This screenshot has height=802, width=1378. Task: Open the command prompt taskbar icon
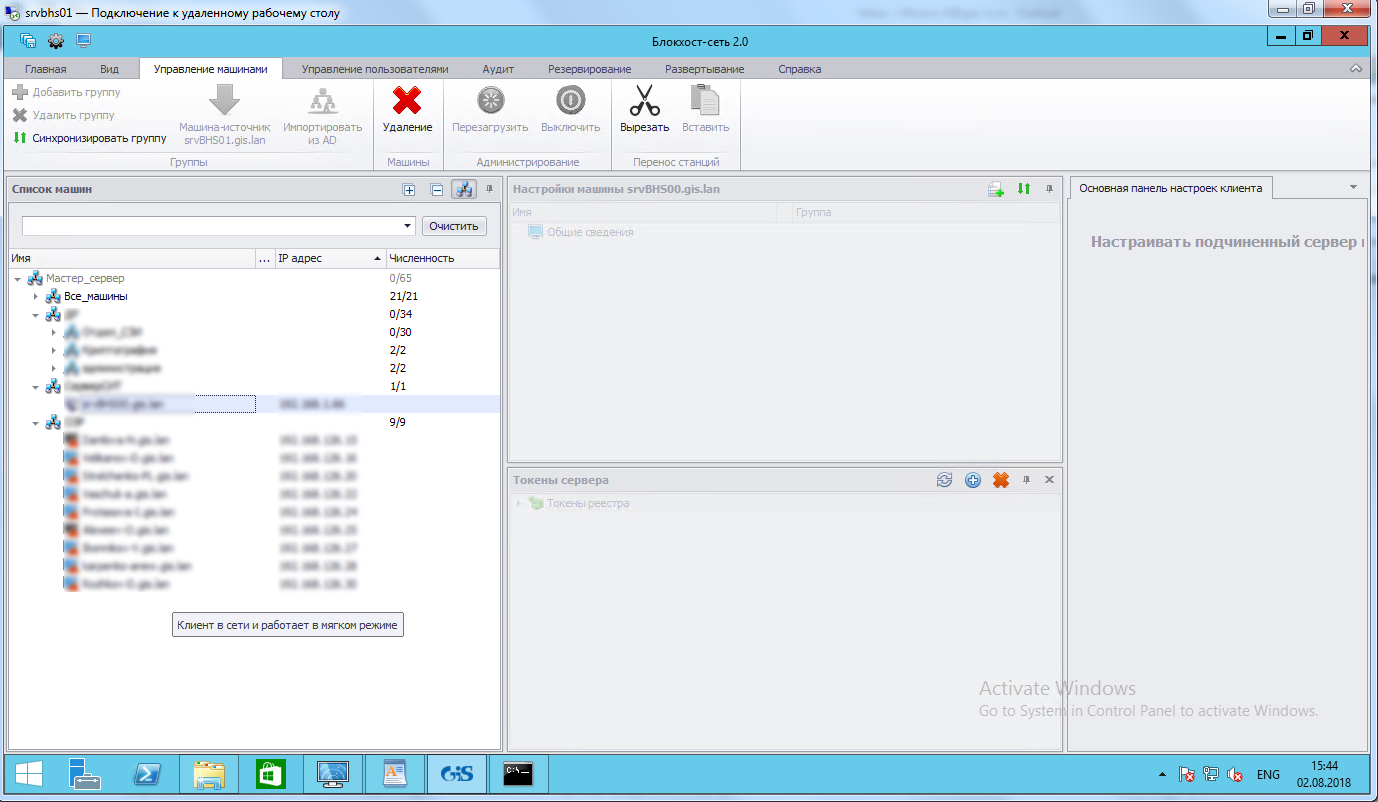tap(518, 774)
